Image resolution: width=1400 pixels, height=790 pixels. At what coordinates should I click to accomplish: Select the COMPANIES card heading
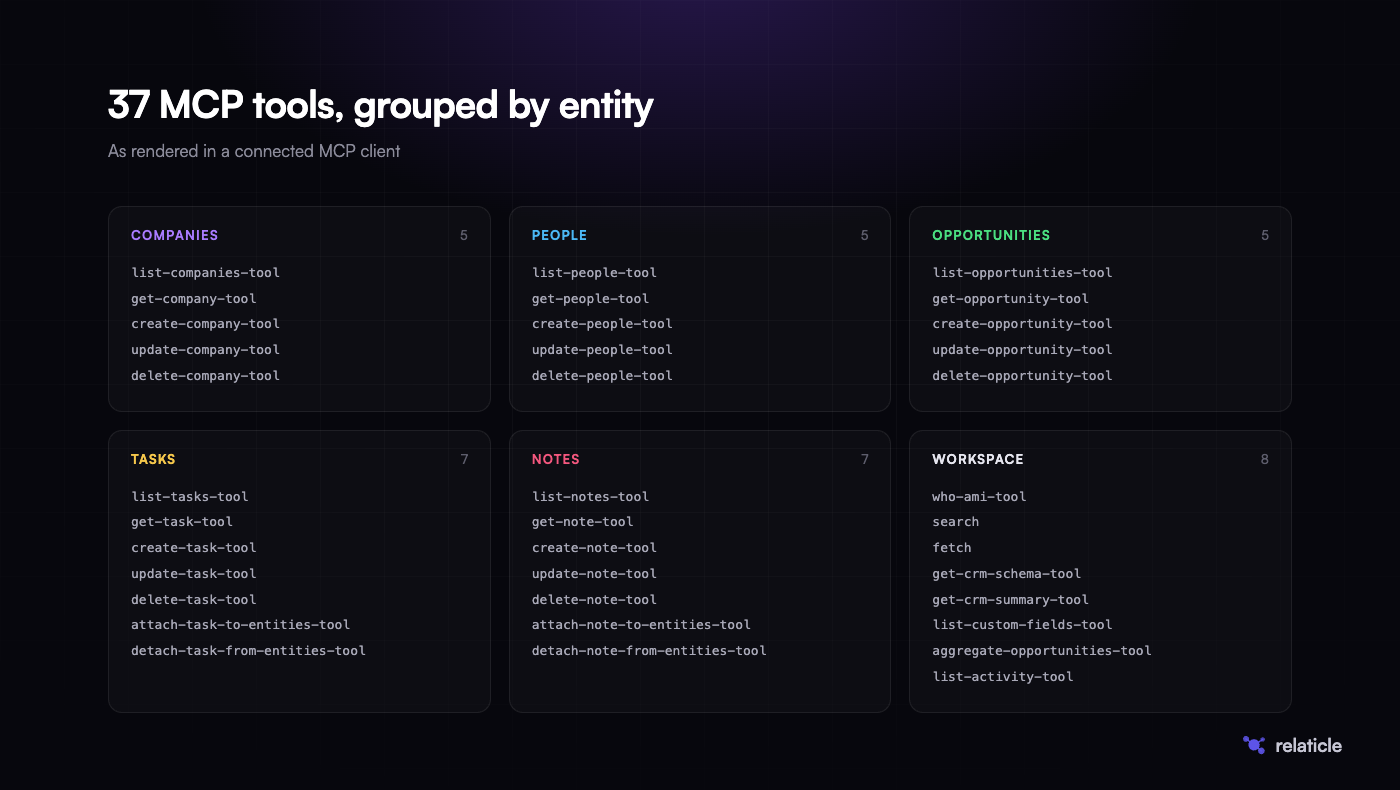174,236
